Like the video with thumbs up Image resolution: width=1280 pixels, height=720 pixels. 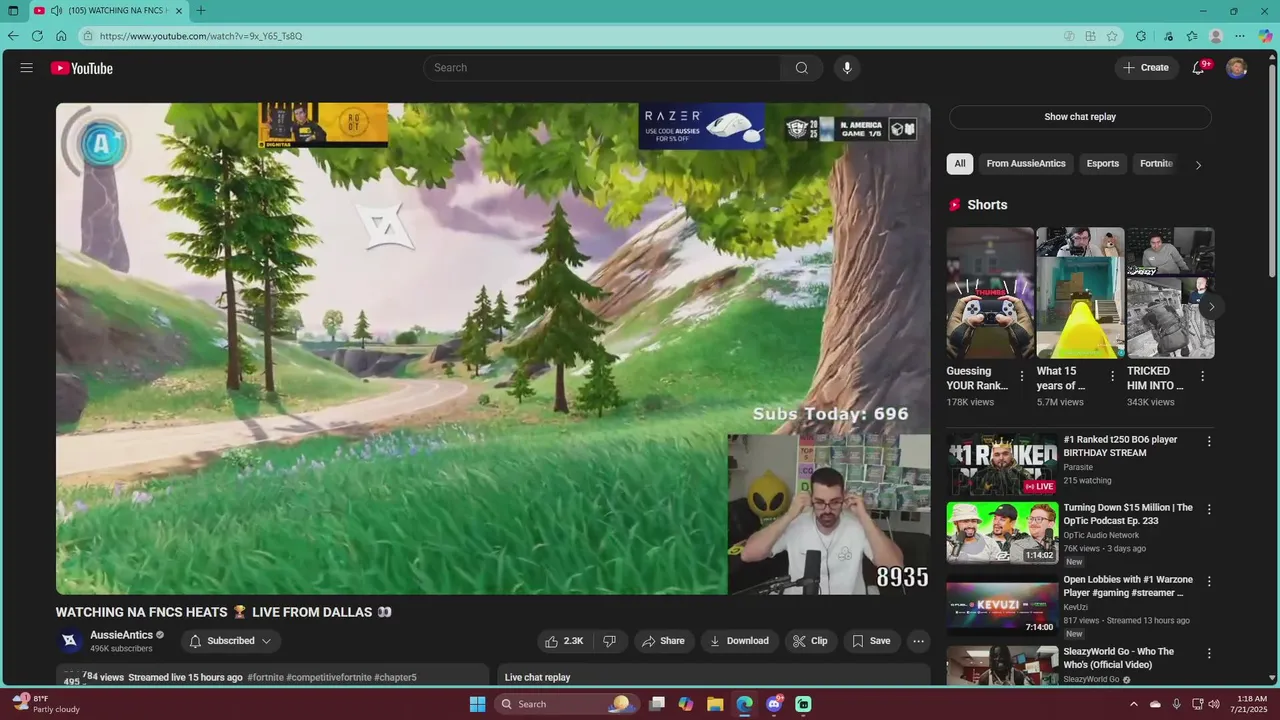click(x=563, y=641)
